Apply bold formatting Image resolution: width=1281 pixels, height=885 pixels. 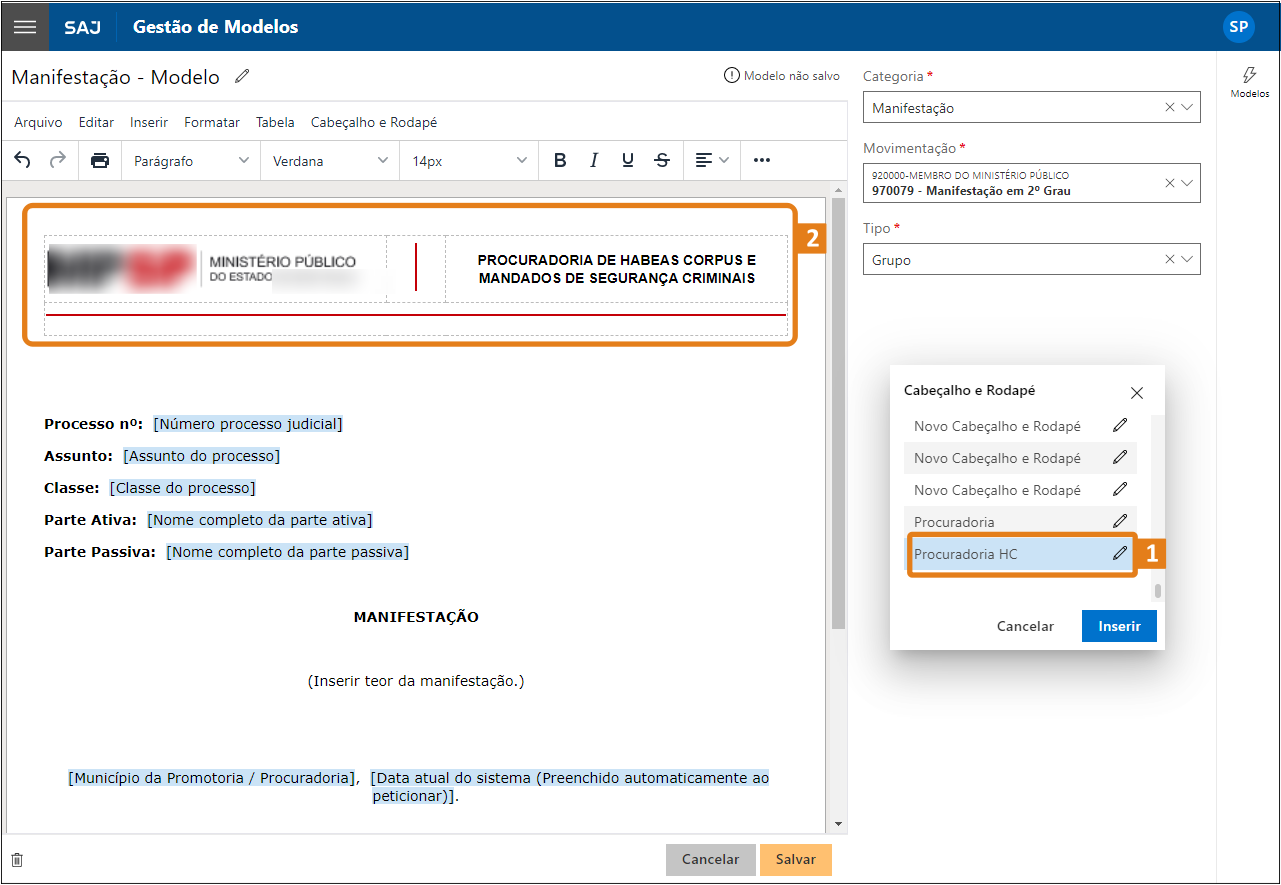560,160
